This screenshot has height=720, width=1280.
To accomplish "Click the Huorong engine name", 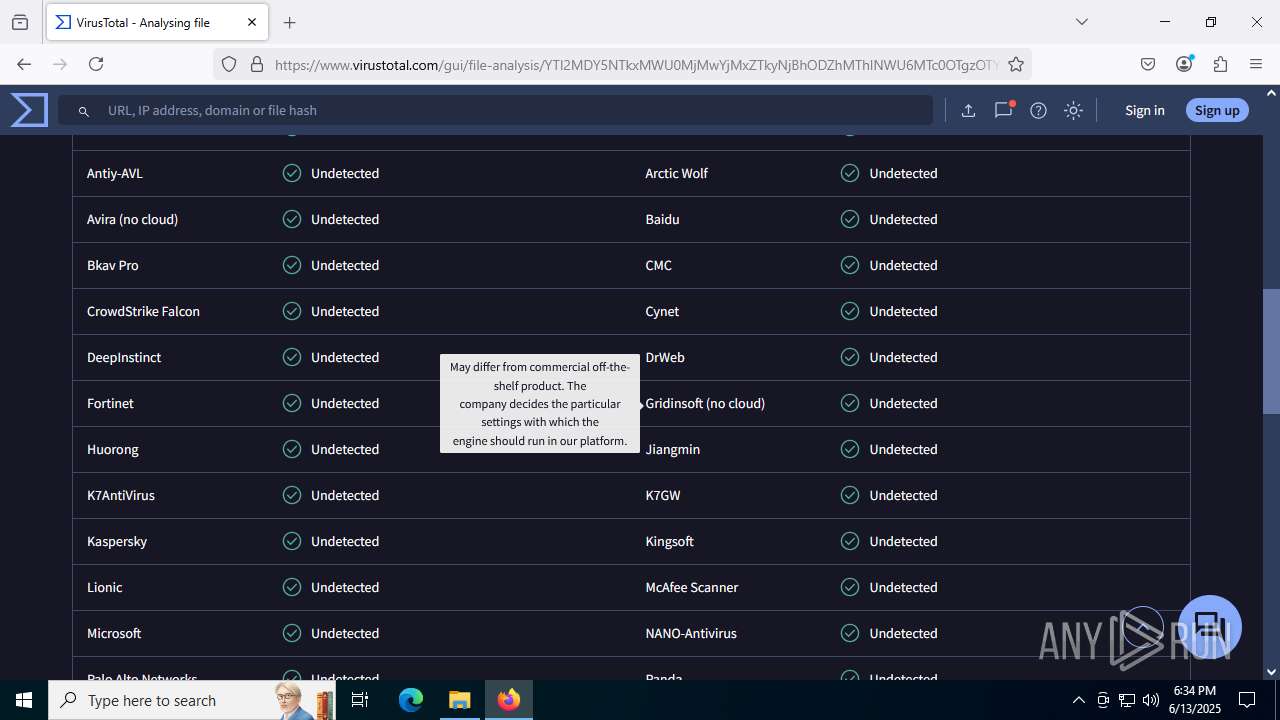I will 113,449.
